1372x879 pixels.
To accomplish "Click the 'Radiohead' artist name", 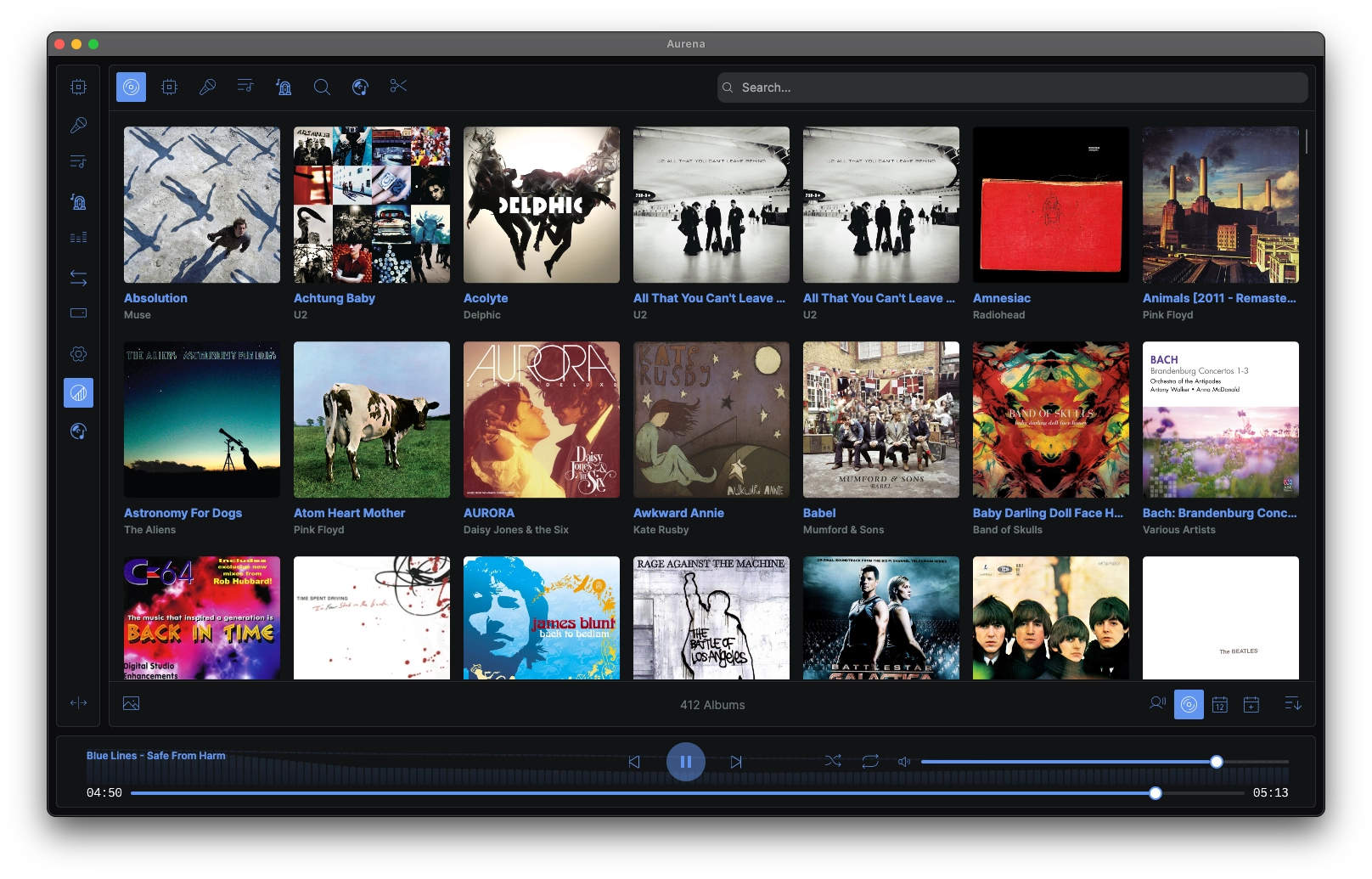I will coord(999,315).
